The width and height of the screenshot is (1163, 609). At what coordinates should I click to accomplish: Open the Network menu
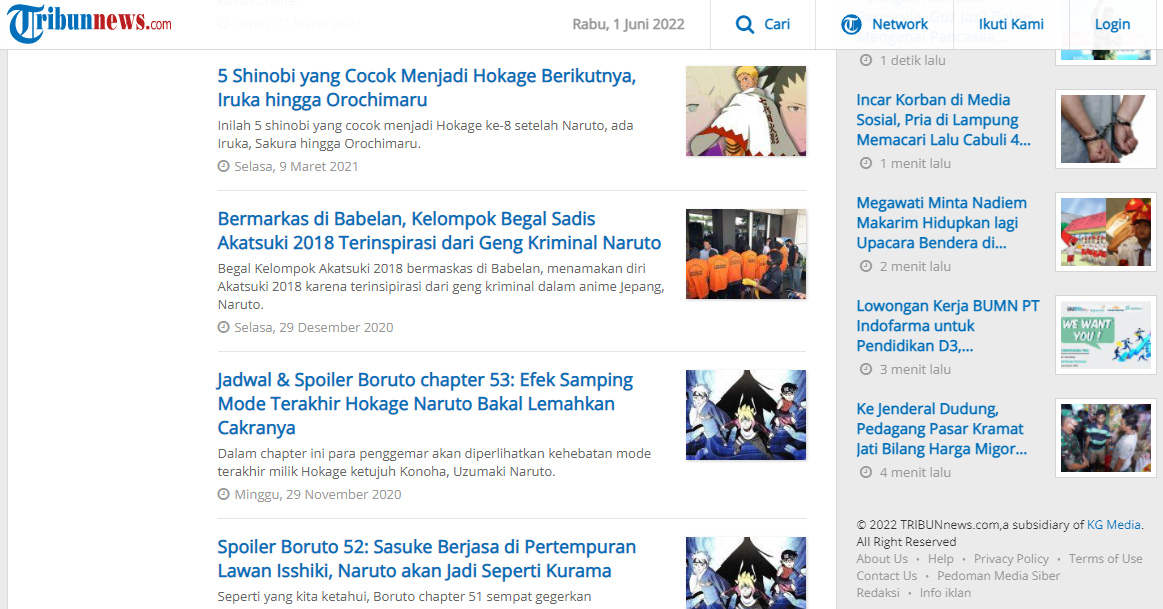[885, 24]
